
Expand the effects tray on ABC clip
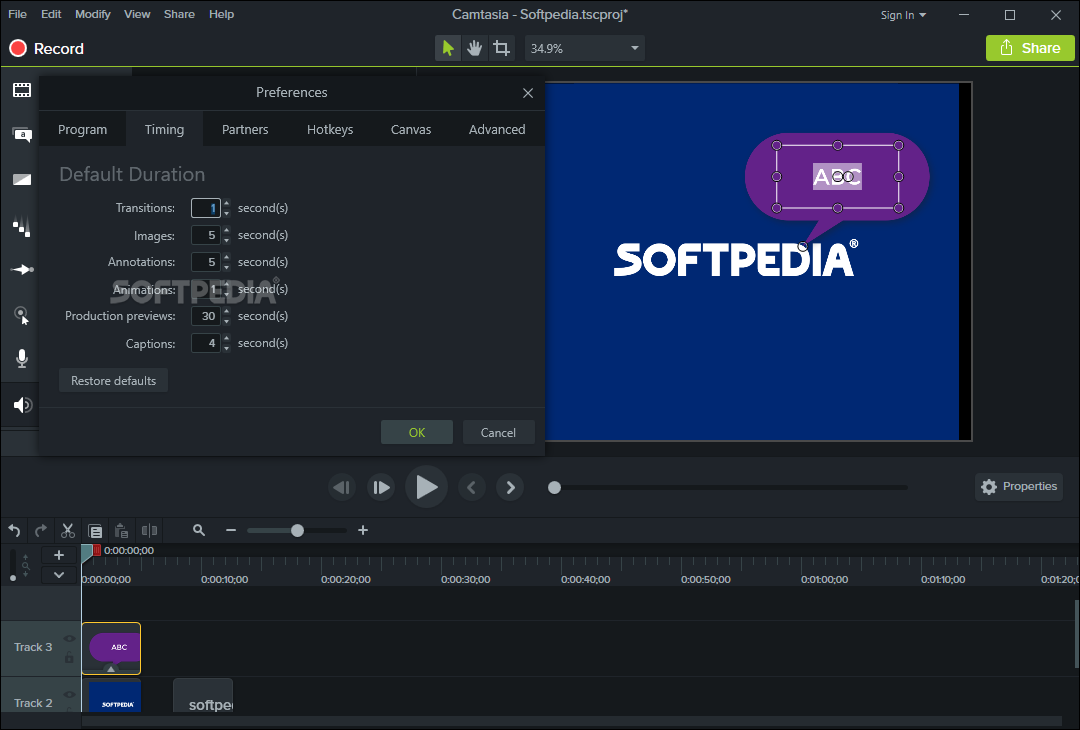pyautogui.click(x=111, y=669)
